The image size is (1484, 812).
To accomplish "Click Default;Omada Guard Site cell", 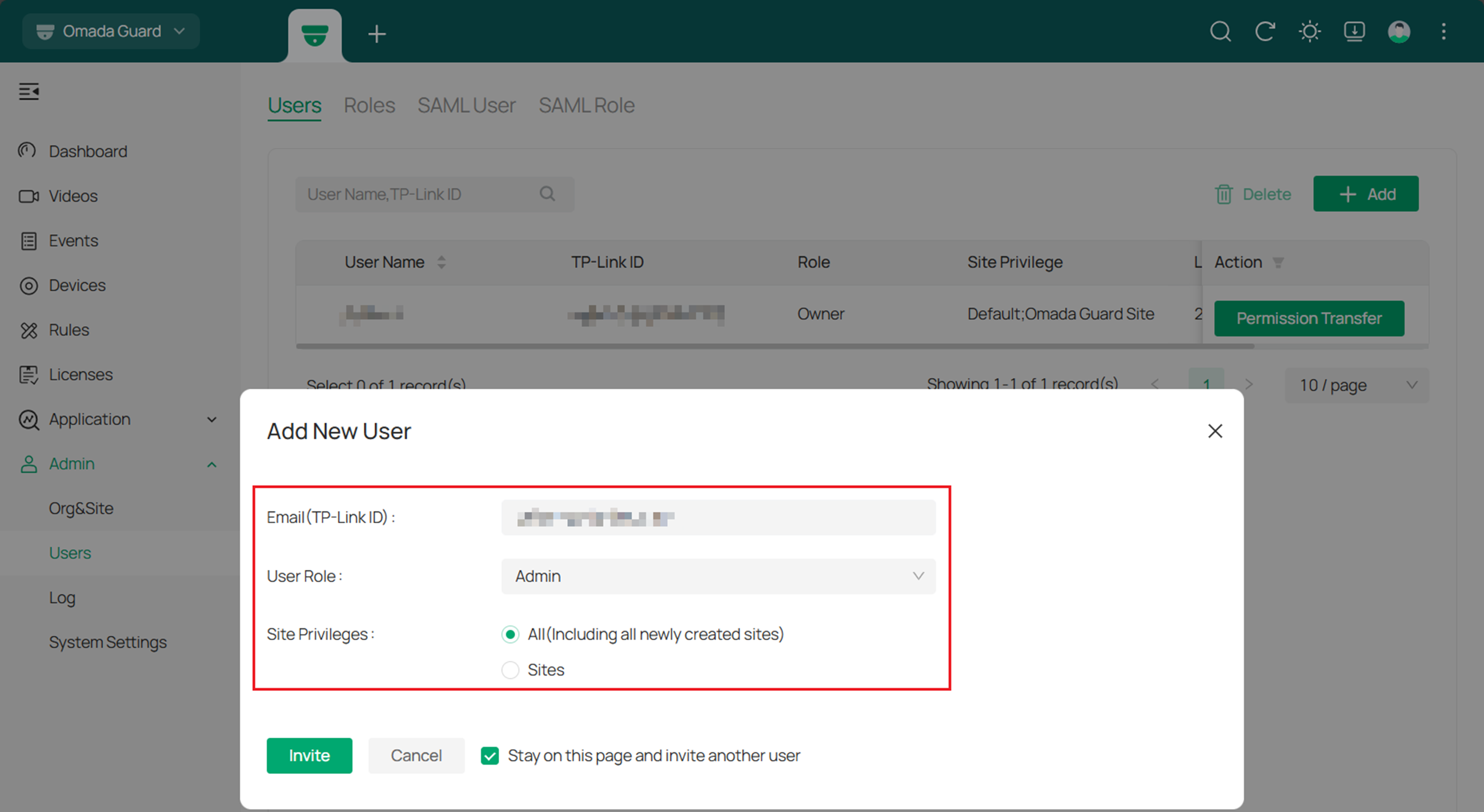I will 1061,315.
